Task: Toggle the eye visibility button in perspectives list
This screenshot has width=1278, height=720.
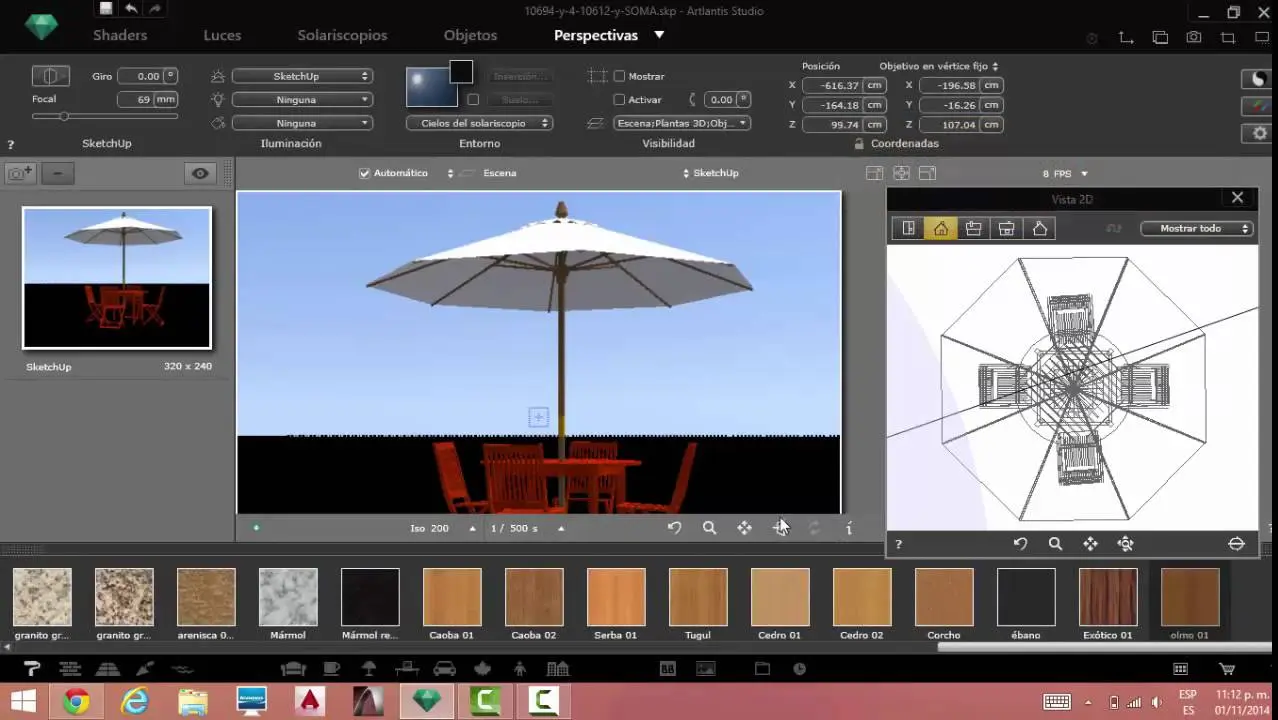Action: [200, 173]
